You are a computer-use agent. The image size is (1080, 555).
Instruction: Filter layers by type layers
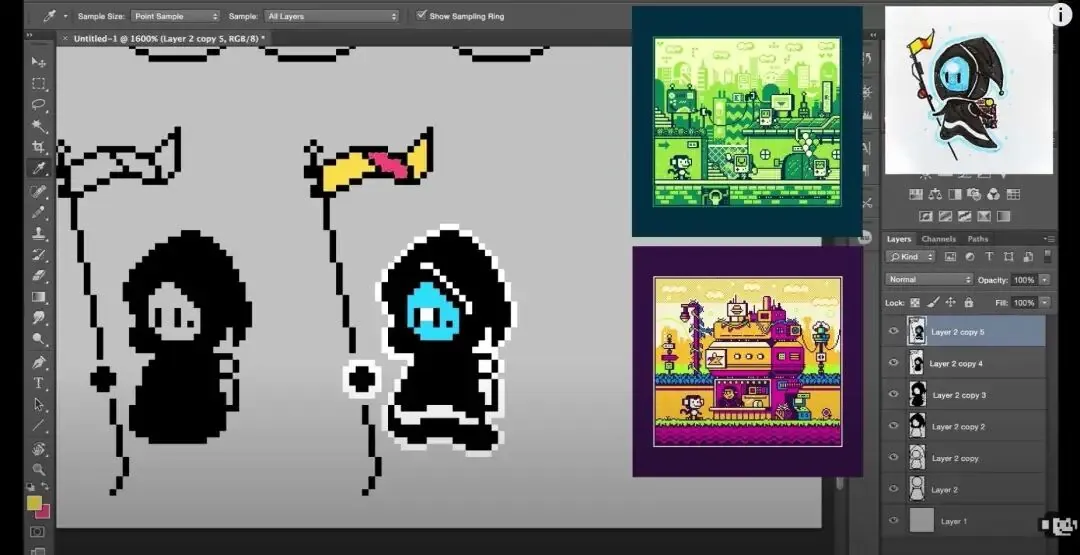(x=989, y=257)
